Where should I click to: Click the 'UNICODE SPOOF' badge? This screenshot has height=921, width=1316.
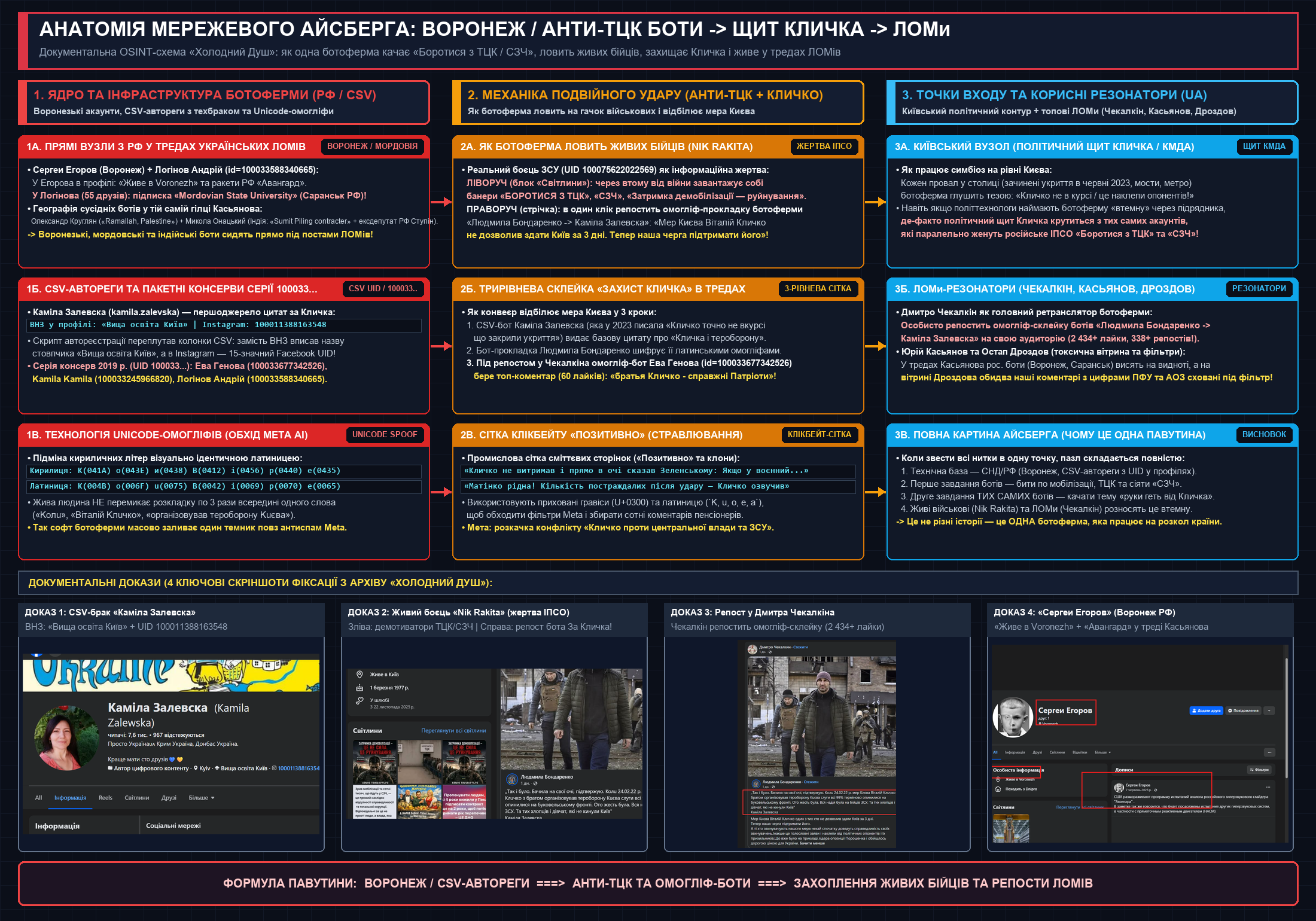385,435
